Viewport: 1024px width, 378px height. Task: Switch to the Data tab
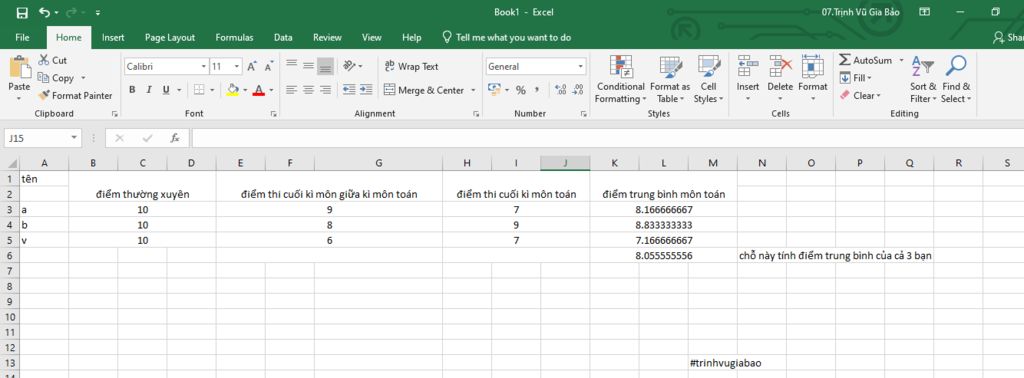tap(283, 37)
